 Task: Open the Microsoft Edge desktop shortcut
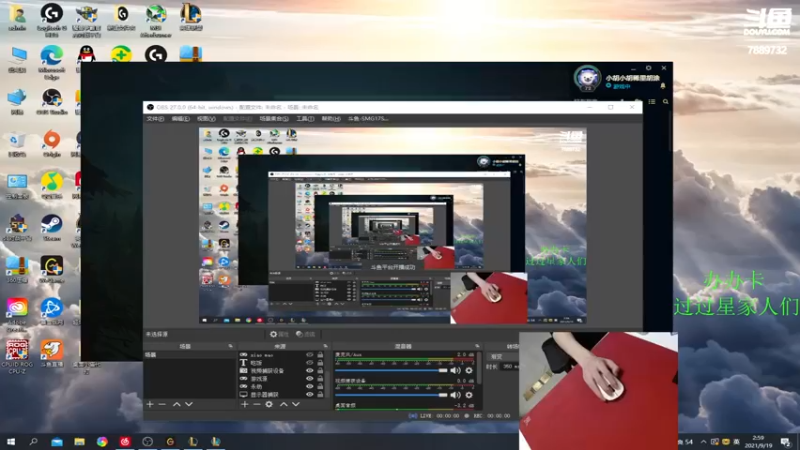click(52, 60)
